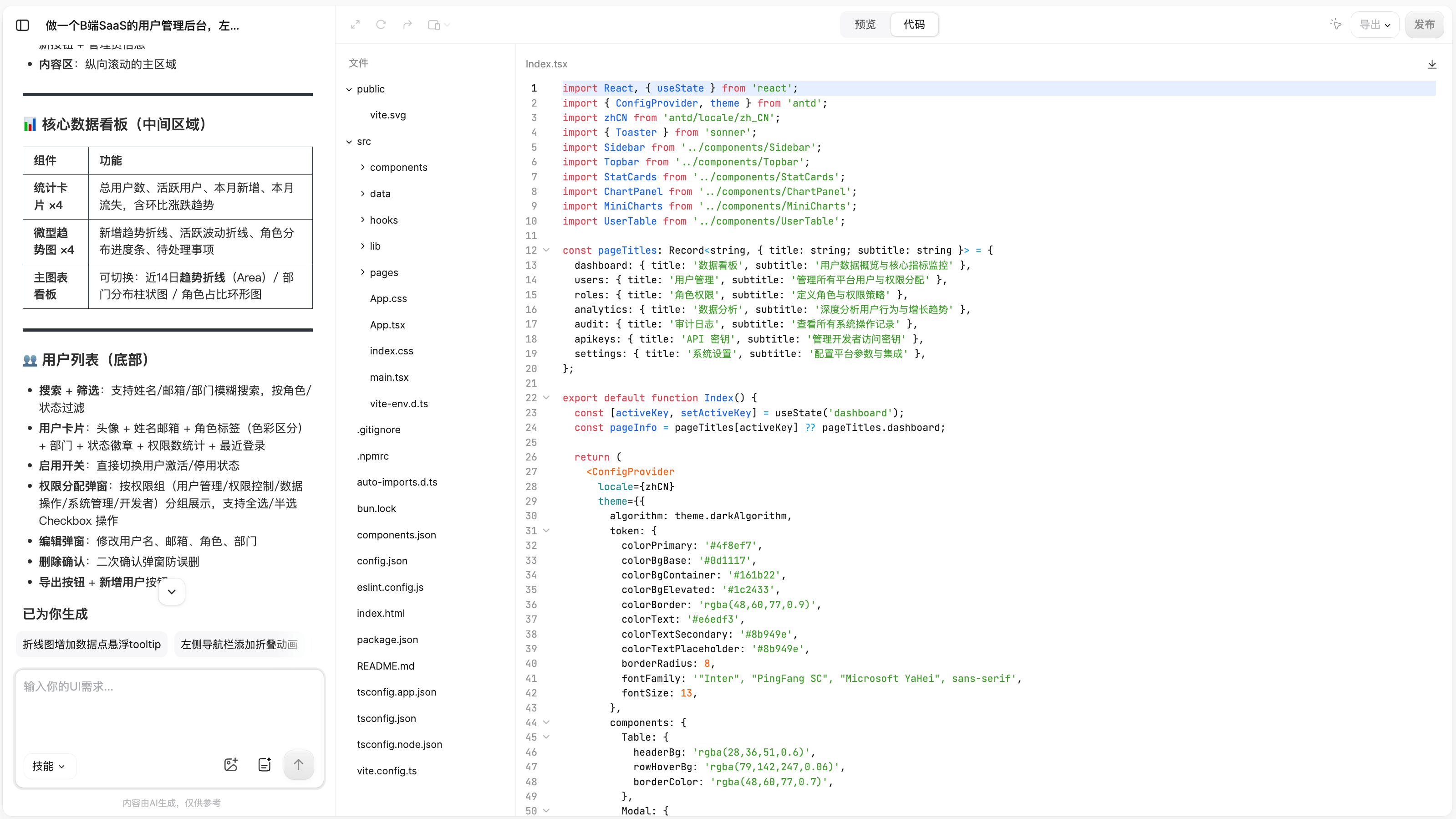
Task: Click the scroll-to-bottom chevron button
Action: click(172, 592)
